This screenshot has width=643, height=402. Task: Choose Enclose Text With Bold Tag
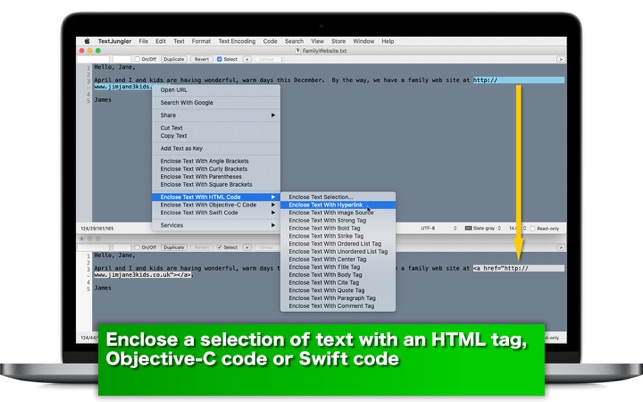pos(338,228)
